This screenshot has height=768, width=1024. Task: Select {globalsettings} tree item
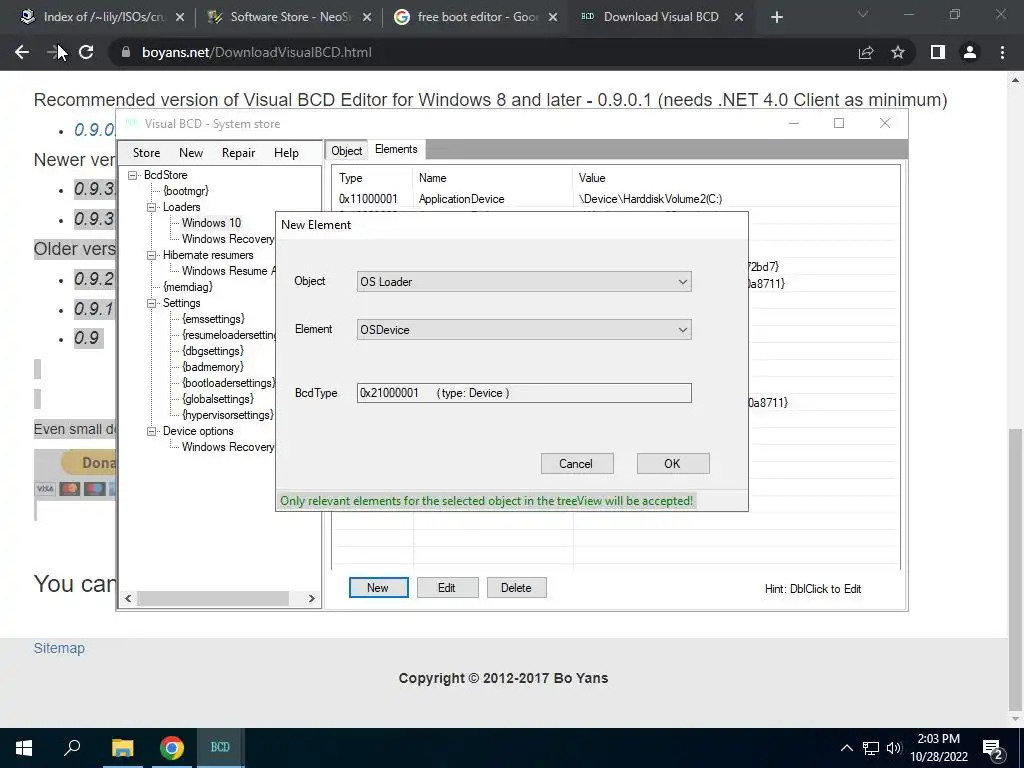pyautogui.click(x=218, y=399)
